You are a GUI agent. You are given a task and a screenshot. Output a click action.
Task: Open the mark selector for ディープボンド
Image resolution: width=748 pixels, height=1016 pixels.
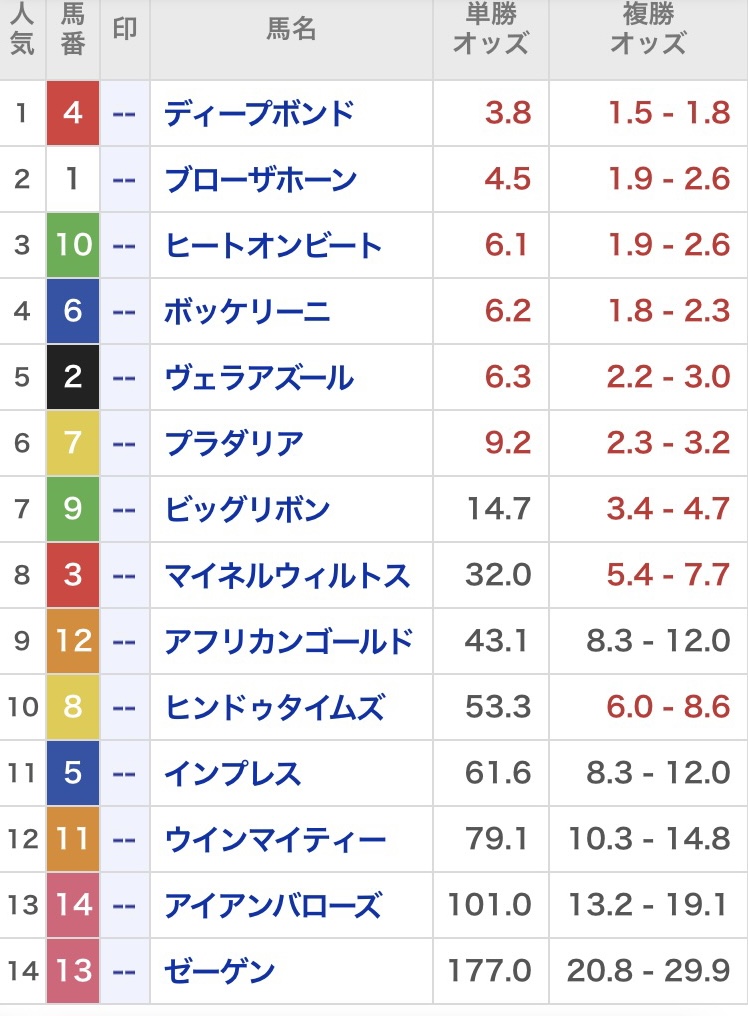point(124,113)
